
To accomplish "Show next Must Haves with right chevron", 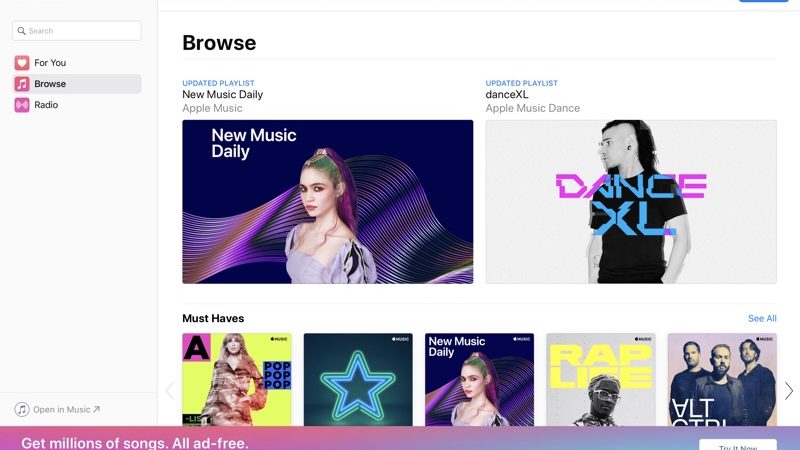I will [x=789, y=391].
